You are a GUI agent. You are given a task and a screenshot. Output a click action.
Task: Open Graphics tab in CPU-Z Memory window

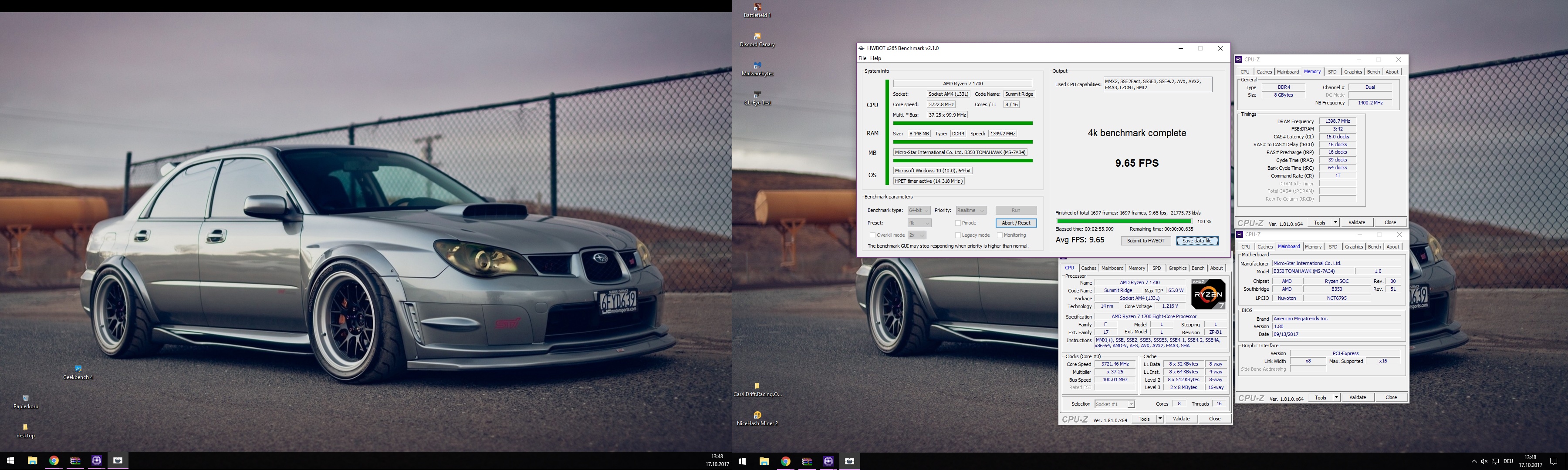click(1353, 72)
